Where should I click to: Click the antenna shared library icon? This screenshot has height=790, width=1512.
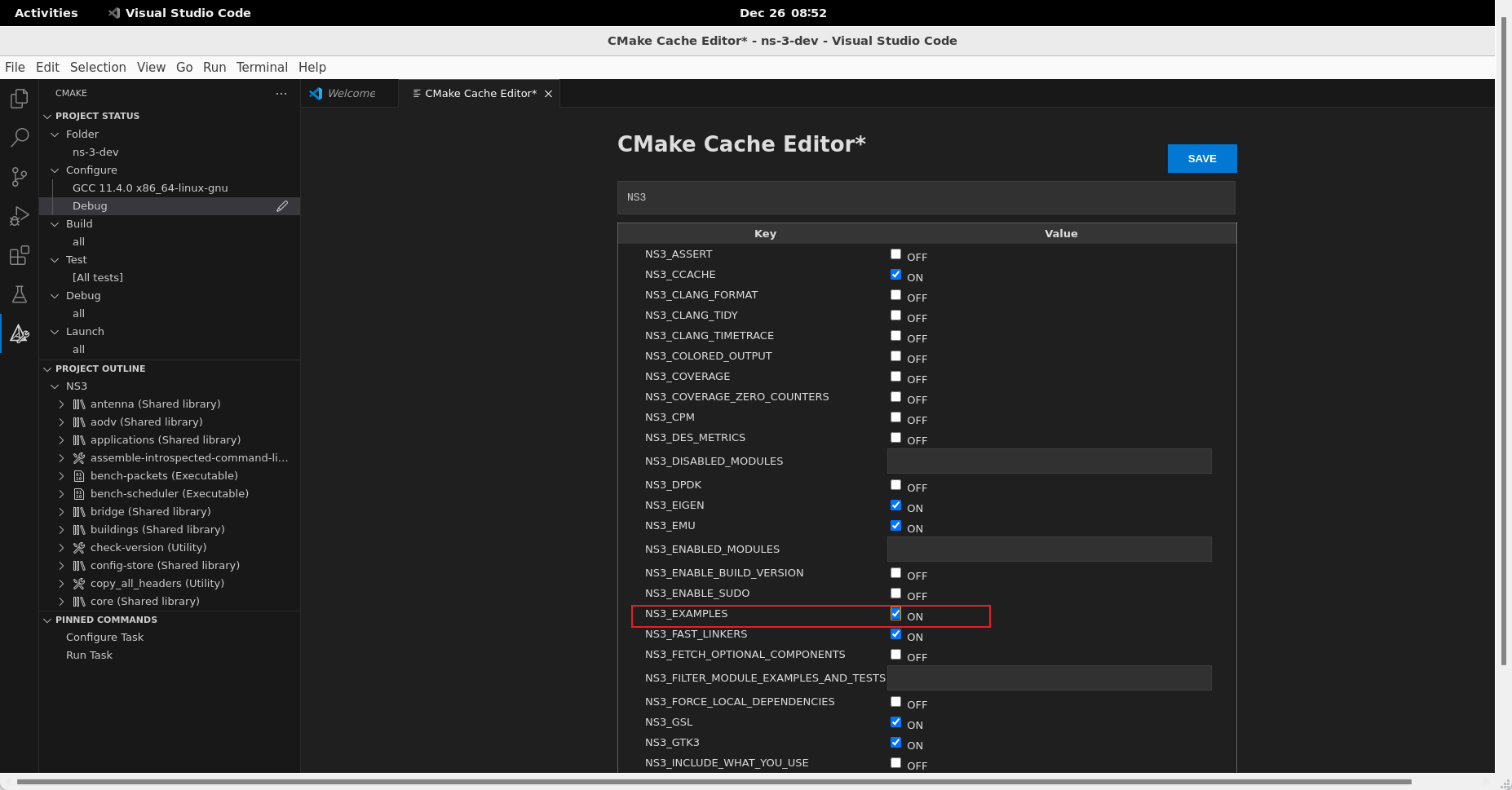(x=79, y=404)
